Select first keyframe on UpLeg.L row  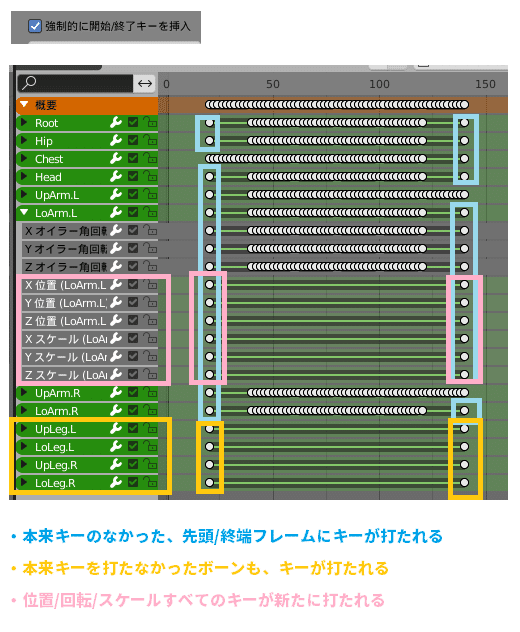[x=209, y=428]
